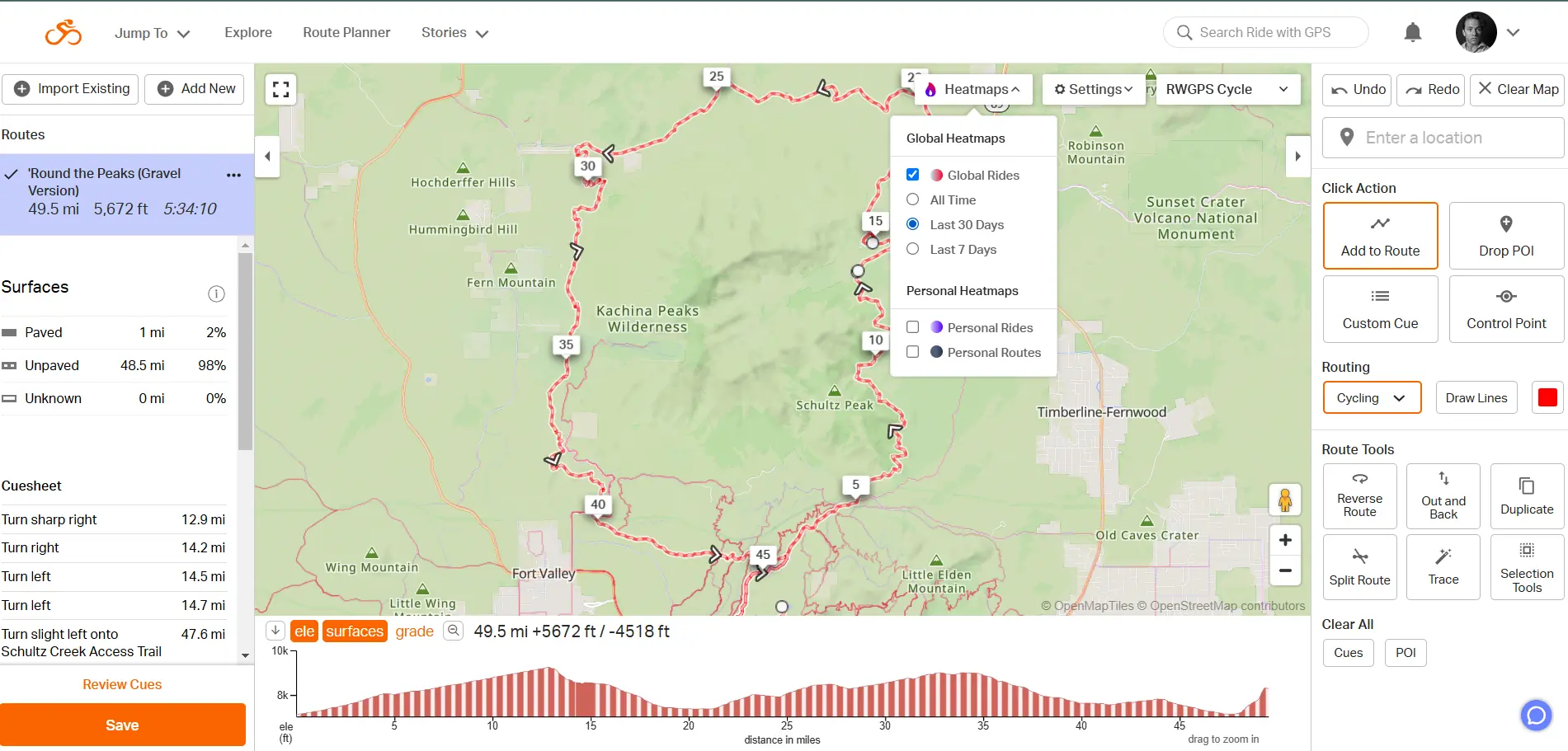Switch to the grade elevation view

pyautogui.click(x=415, y=631)
